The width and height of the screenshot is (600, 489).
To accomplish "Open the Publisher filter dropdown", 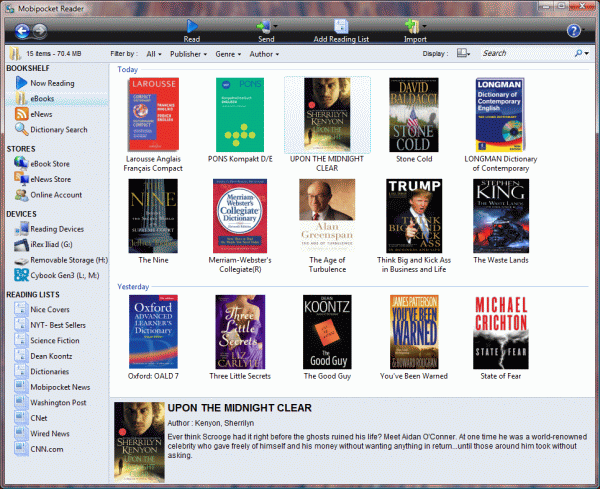I will pos(189,54).
